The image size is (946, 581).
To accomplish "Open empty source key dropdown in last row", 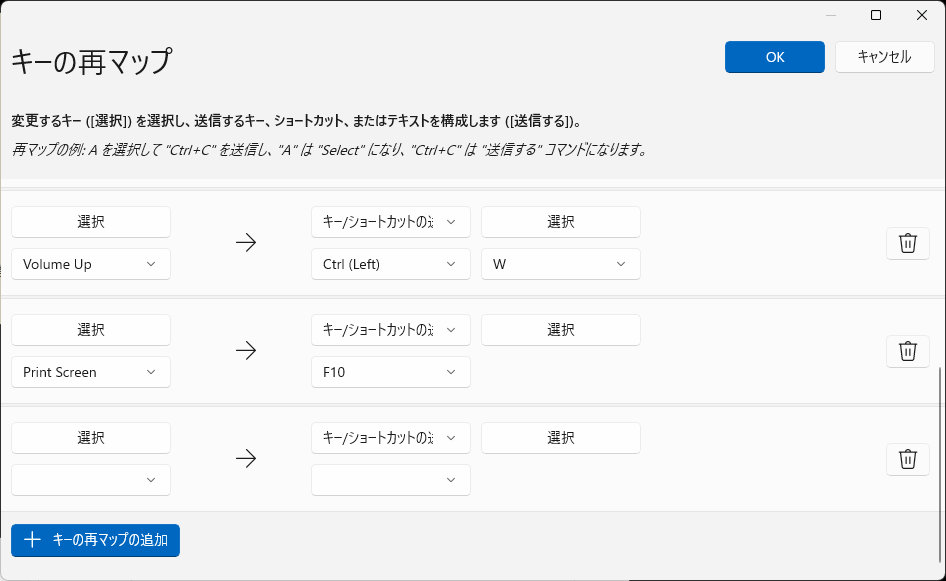I will pyautogui.click(x=90, y=480).
